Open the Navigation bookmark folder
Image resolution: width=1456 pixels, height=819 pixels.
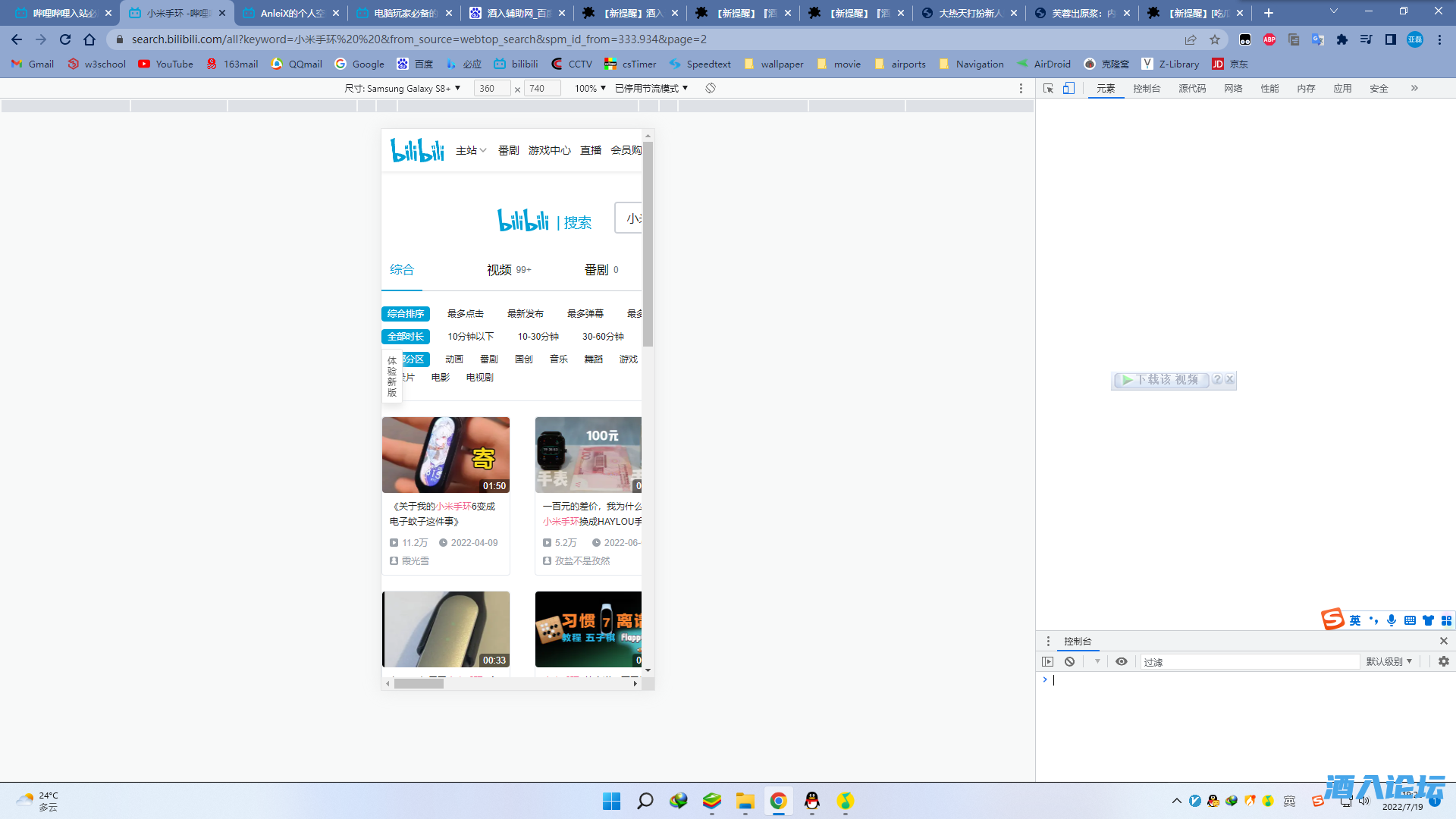(x=971, y=64)
